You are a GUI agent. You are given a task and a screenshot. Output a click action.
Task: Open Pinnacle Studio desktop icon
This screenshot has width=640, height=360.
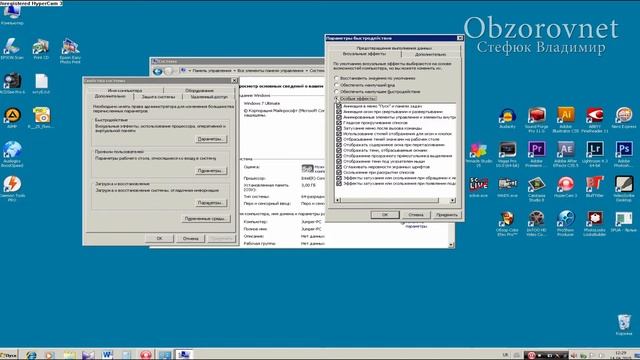coord(478,154)
